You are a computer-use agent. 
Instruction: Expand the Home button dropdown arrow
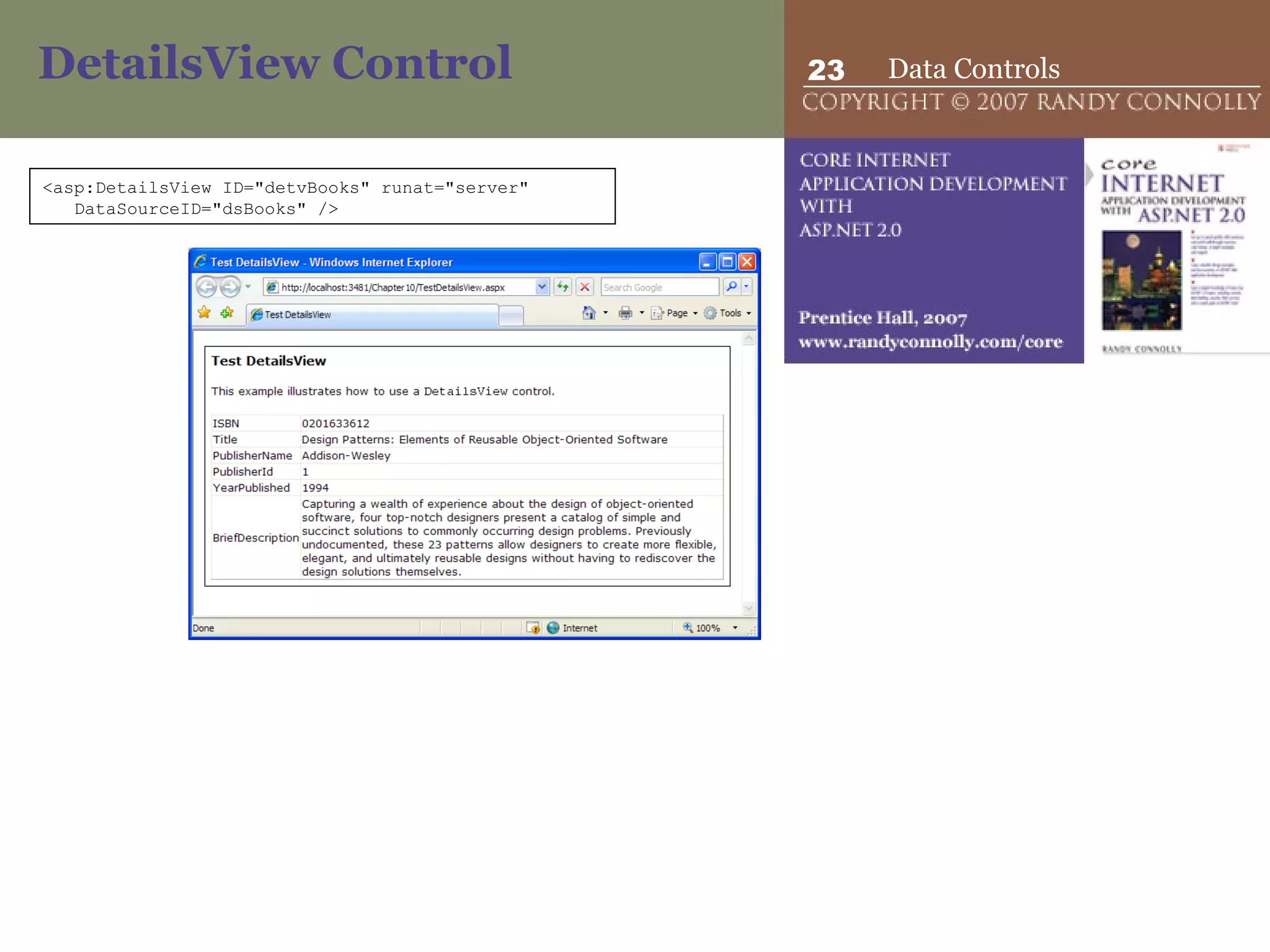pyautogui.click(x=606, y=313)
